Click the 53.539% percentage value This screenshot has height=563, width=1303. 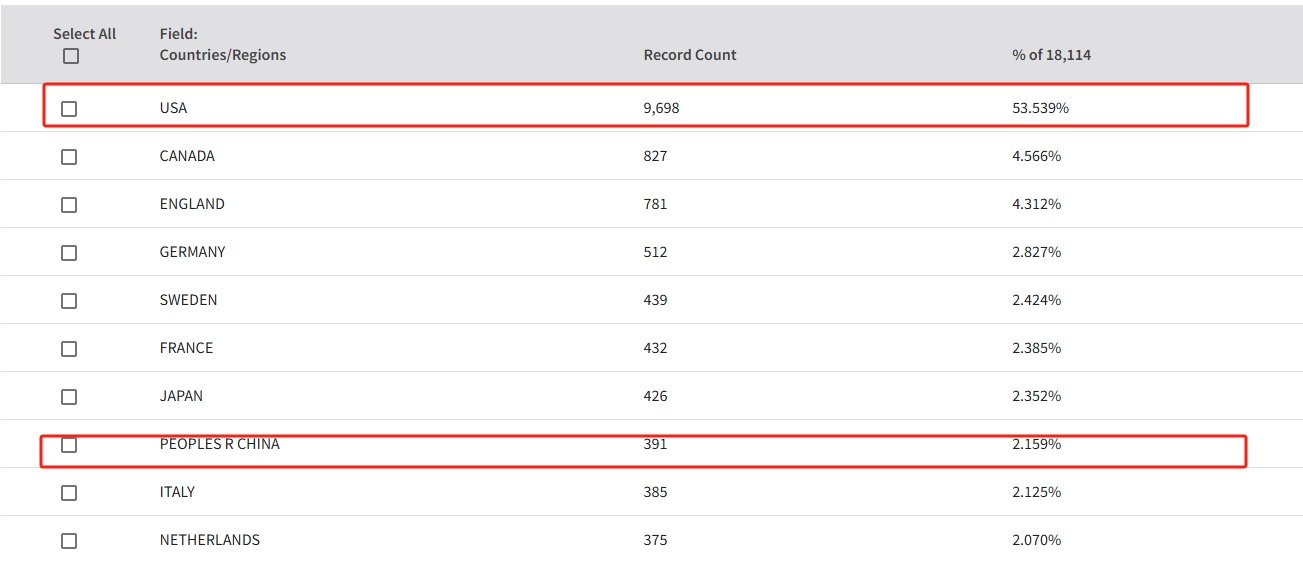pyautogui.click(x=1040, y=108)
